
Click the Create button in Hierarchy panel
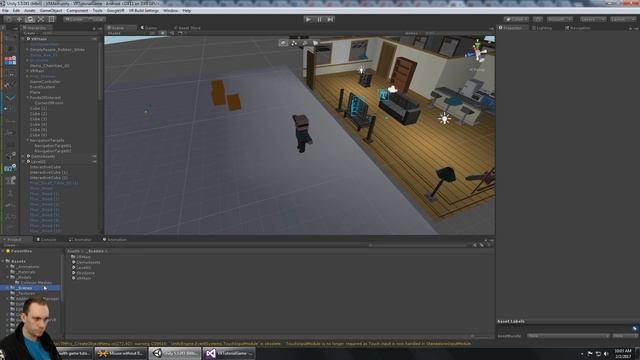click(x=30, y=33)
